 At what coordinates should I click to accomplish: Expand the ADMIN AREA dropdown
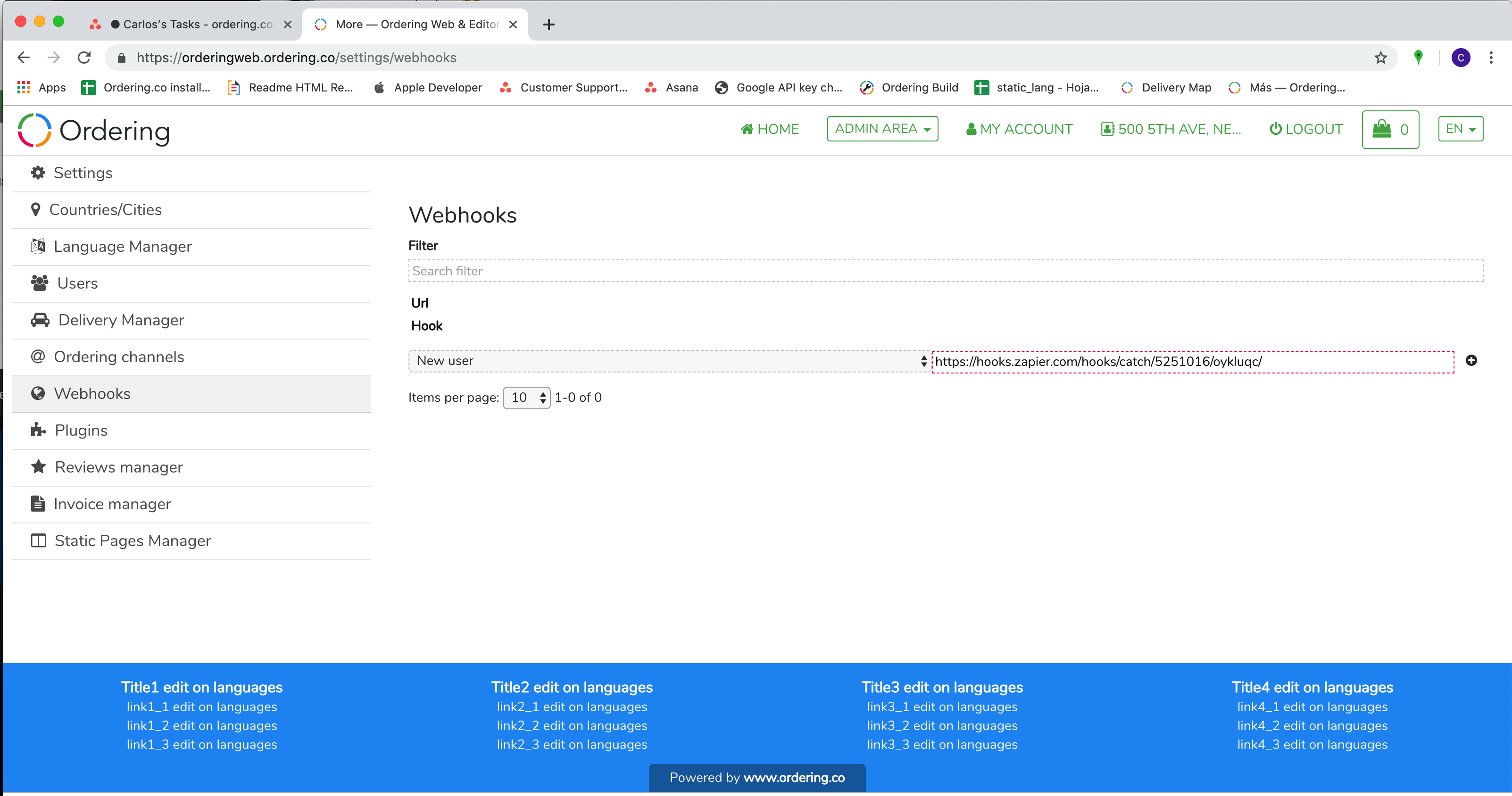pos(882,129)
